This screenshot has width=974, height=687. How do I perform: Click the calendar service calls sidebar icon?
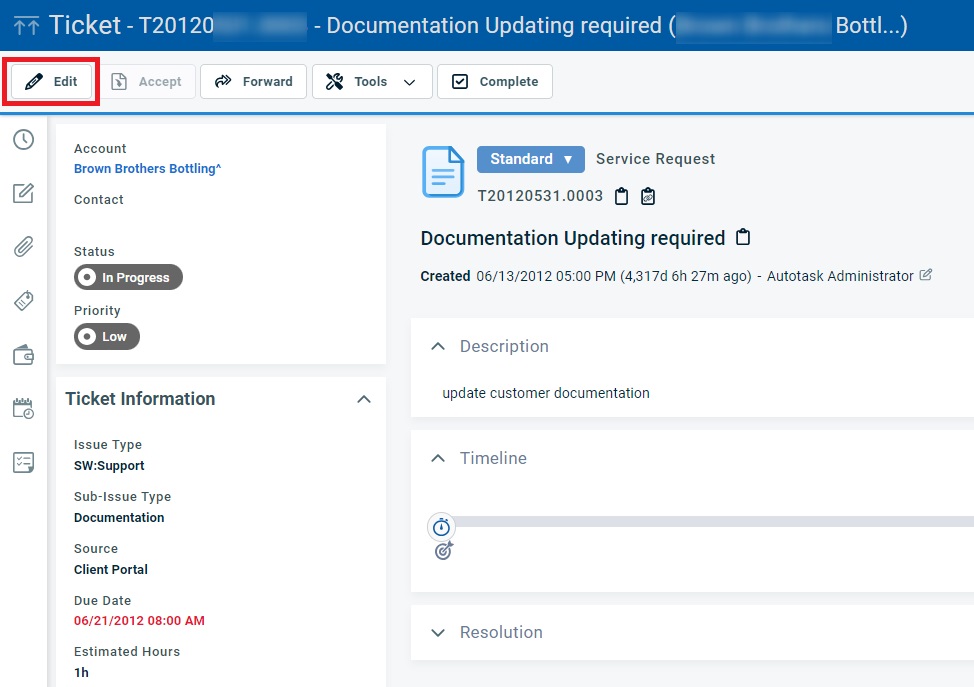[x=23, y=408]
